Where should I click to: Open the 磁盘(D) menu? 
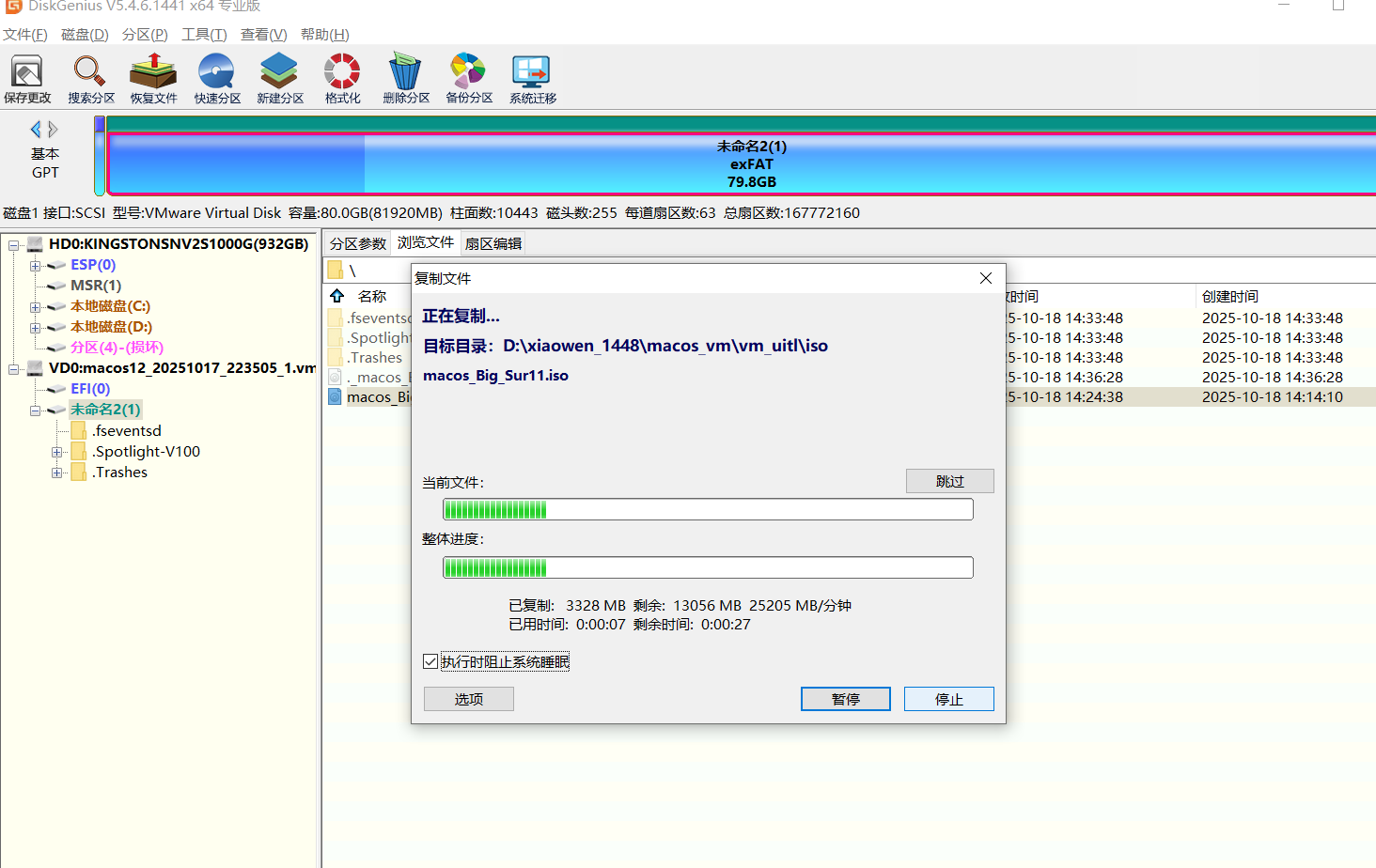click(85, 35)
